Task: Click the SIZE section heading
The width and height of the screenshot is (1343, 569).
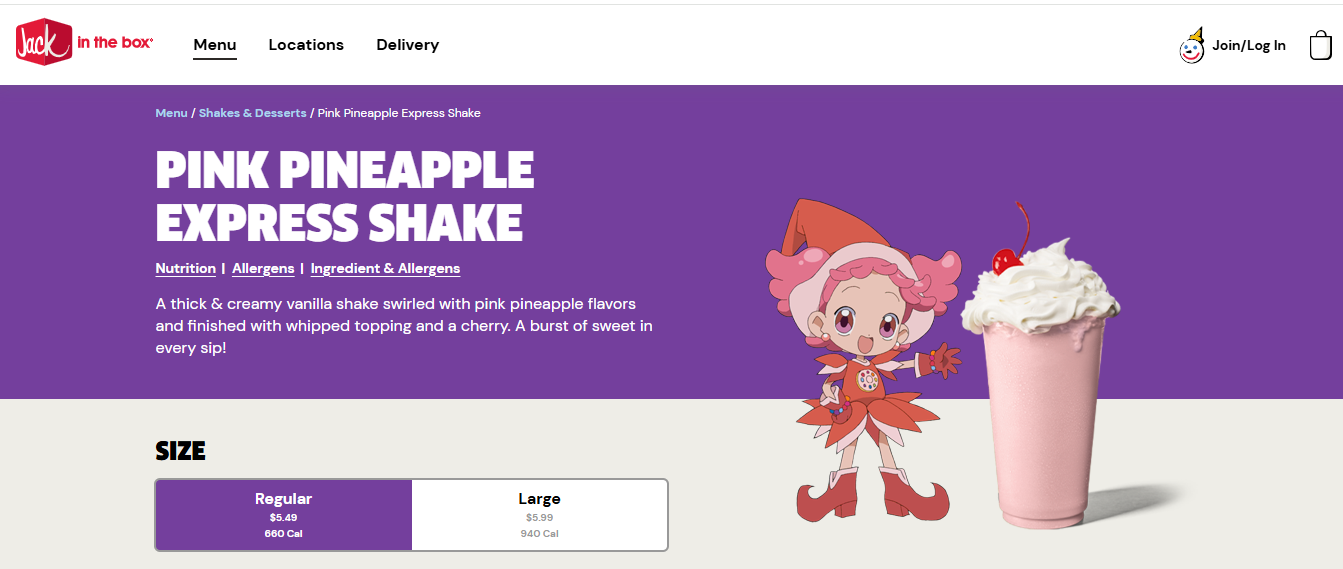Action: point(180,451)
